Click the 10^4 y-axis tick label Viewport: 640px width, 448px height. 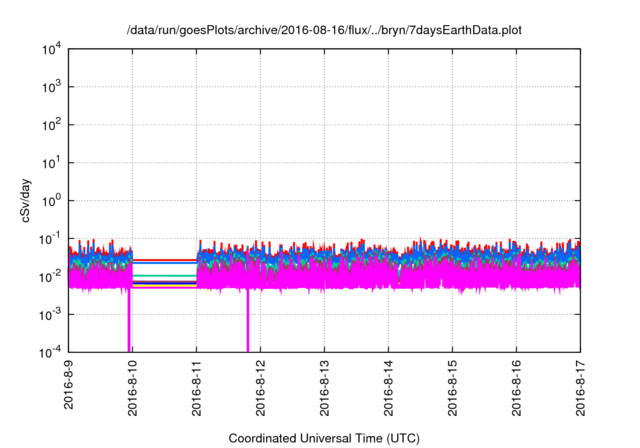51,50
